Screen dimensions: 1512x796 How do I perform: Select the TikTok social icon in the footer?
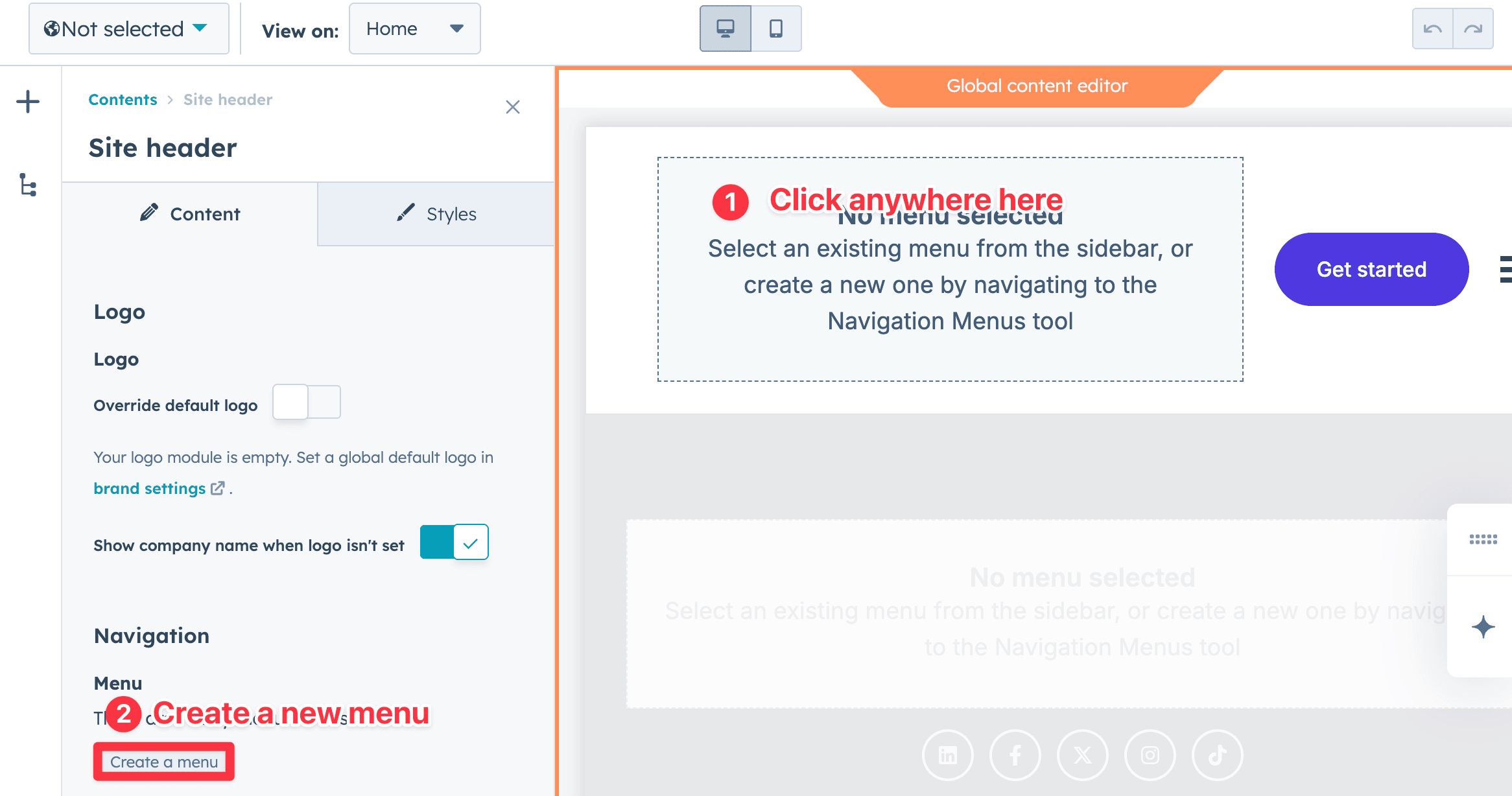(1216, 755)
